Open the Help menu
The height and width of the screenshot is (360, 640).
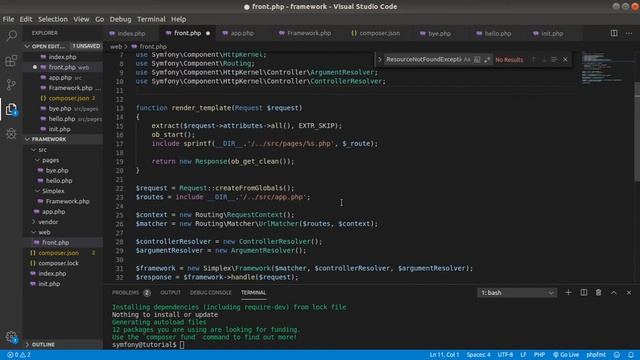pyautogui.click(x=178, y=19)
